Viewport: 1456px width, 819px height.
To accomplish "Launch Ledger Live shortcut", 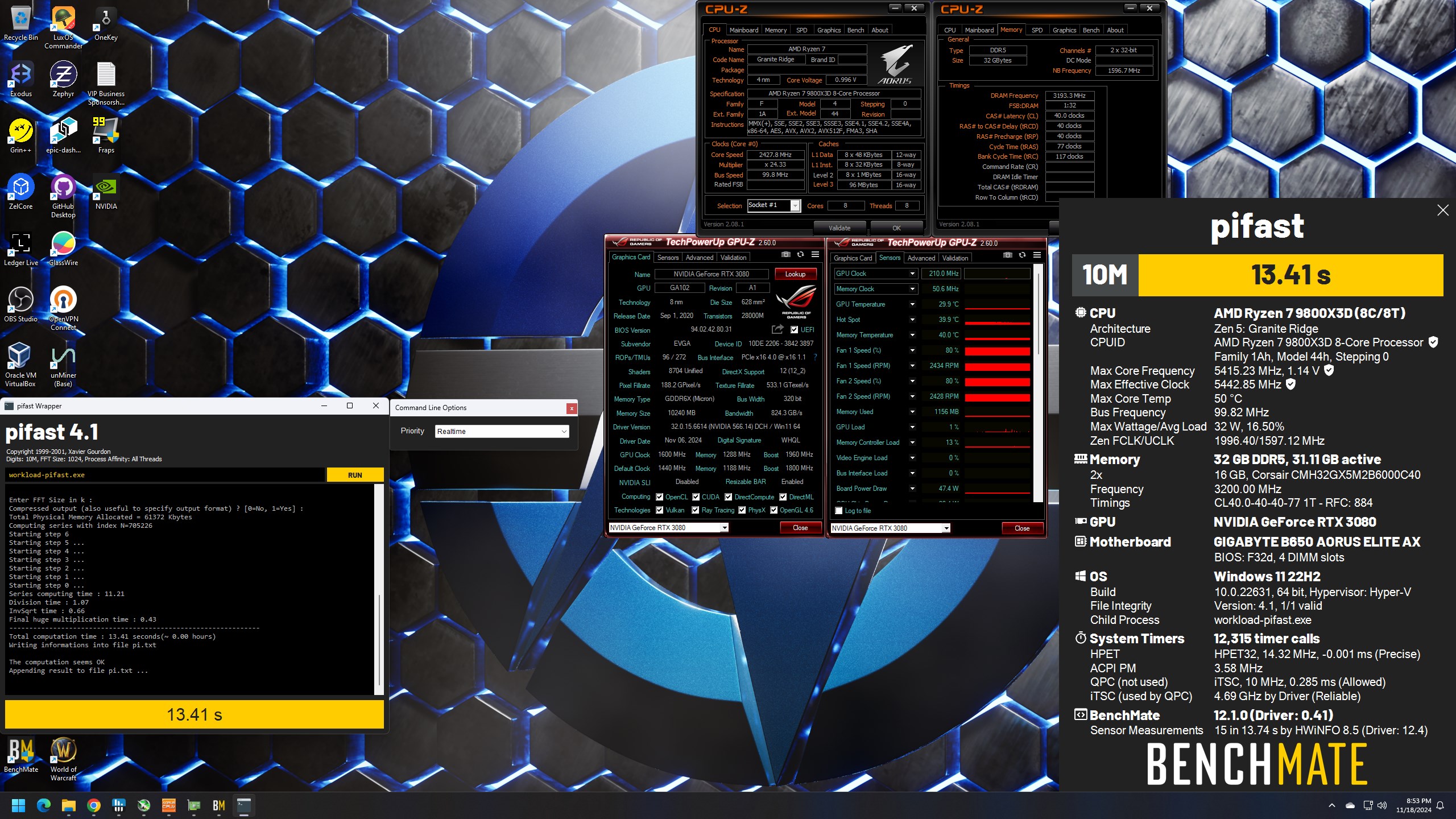I will [21, 249].
